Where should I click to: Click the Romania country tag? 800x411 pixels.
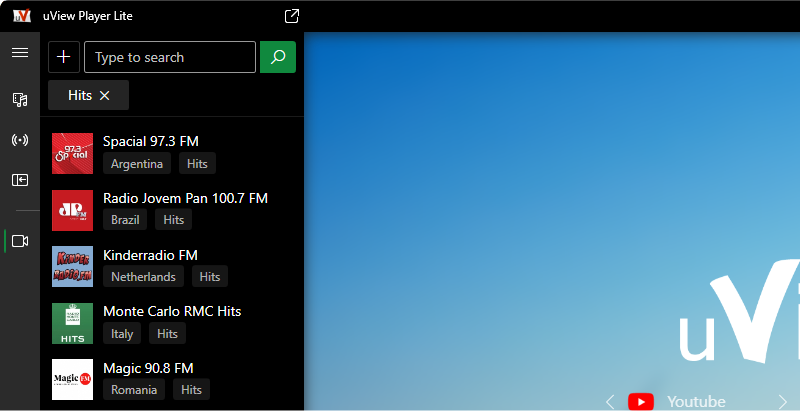(134, 390)
